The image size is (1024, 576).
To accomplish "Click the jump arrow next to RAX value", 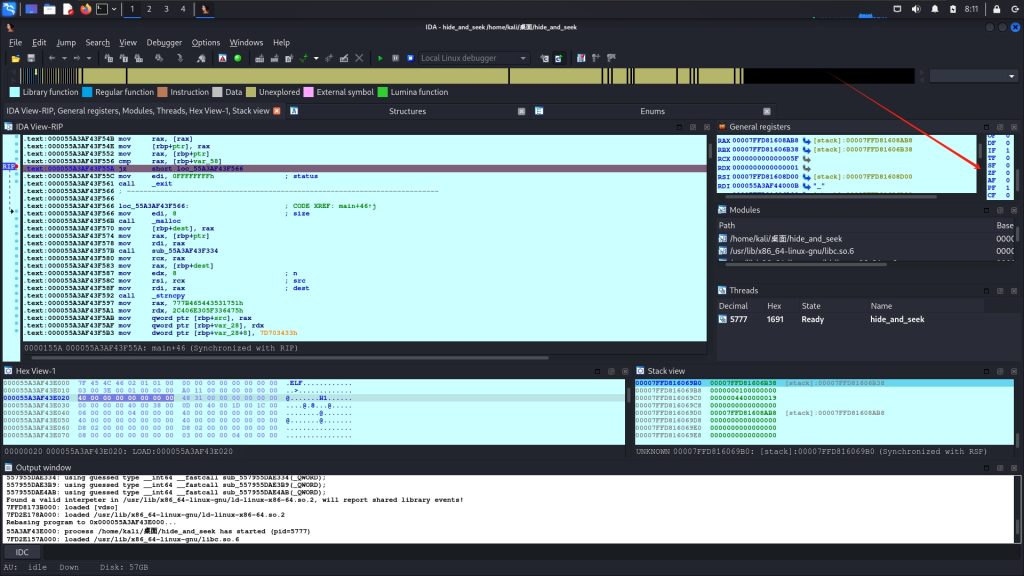I will click(x=807, y=140).
